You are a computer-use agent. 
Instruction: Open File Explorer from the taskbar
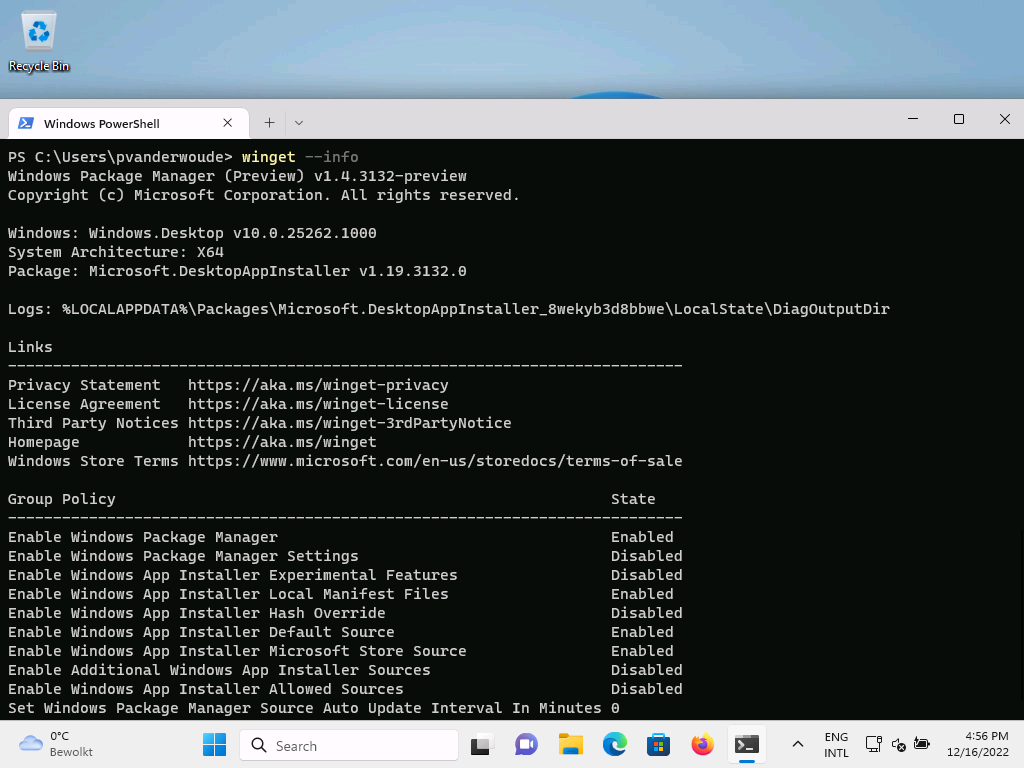(570, 744)
